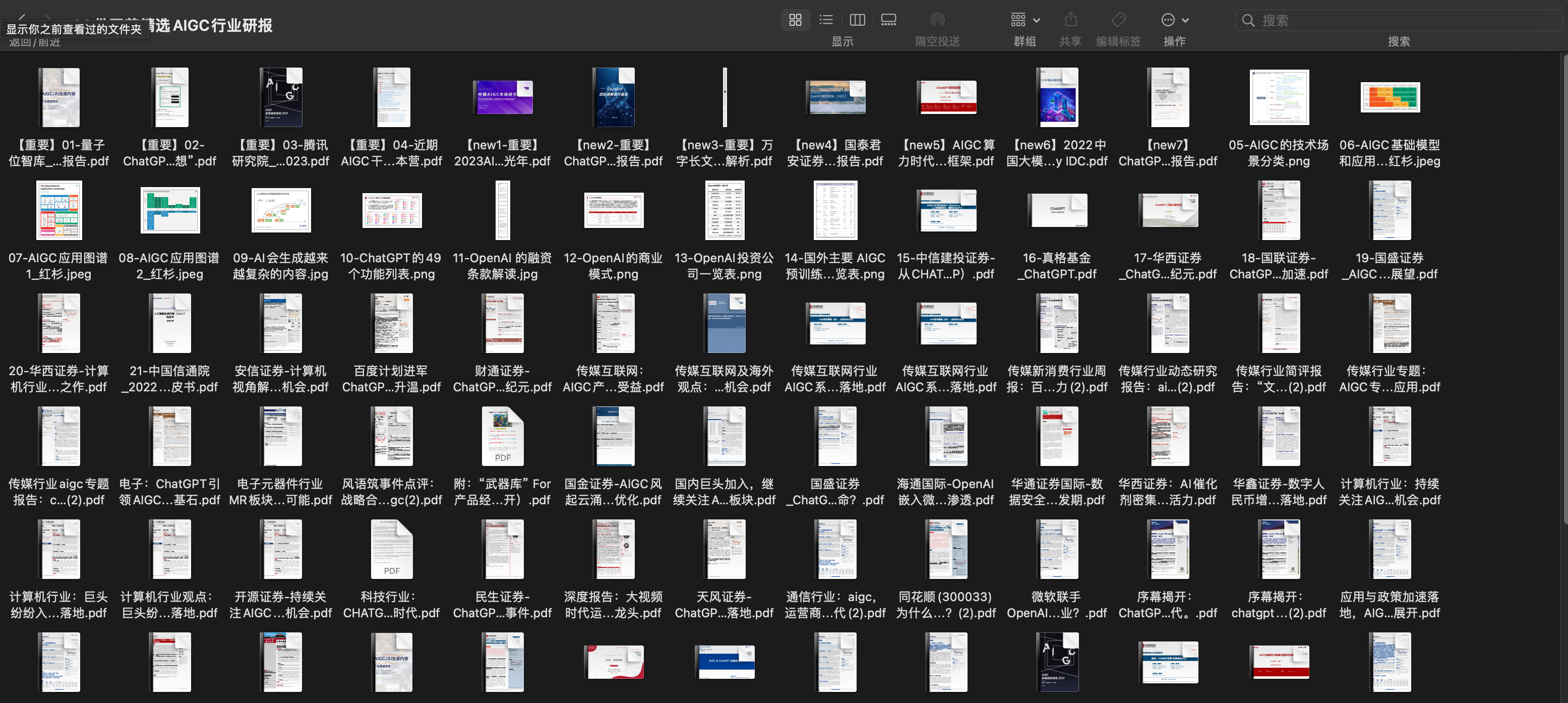This screenshot has width=1568, height=703.
Task: Select 【new3-重要】万字长文…解析 PDF
Action: pyautogui.click(x=725, y=97)
